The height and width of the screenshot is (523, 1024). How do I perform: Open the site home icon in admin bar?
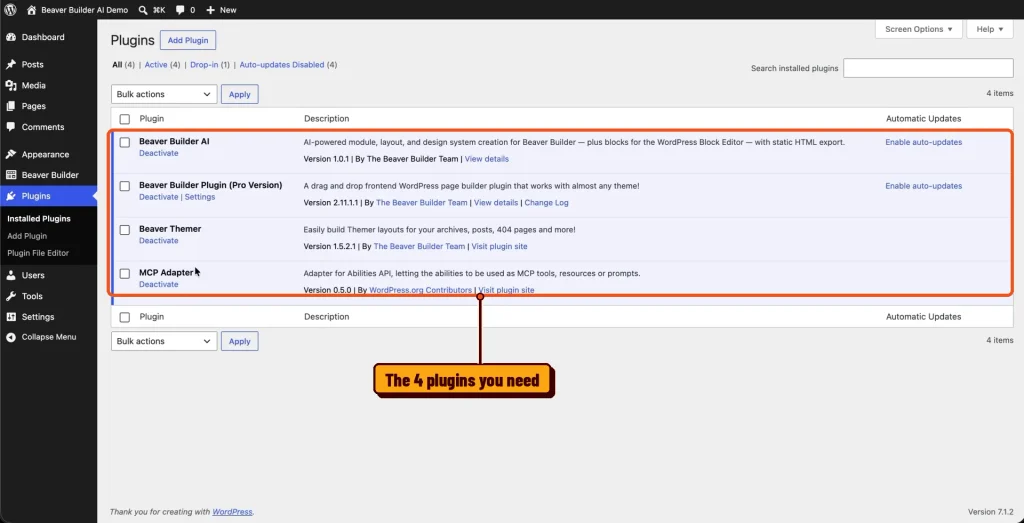tap(31, 10)
